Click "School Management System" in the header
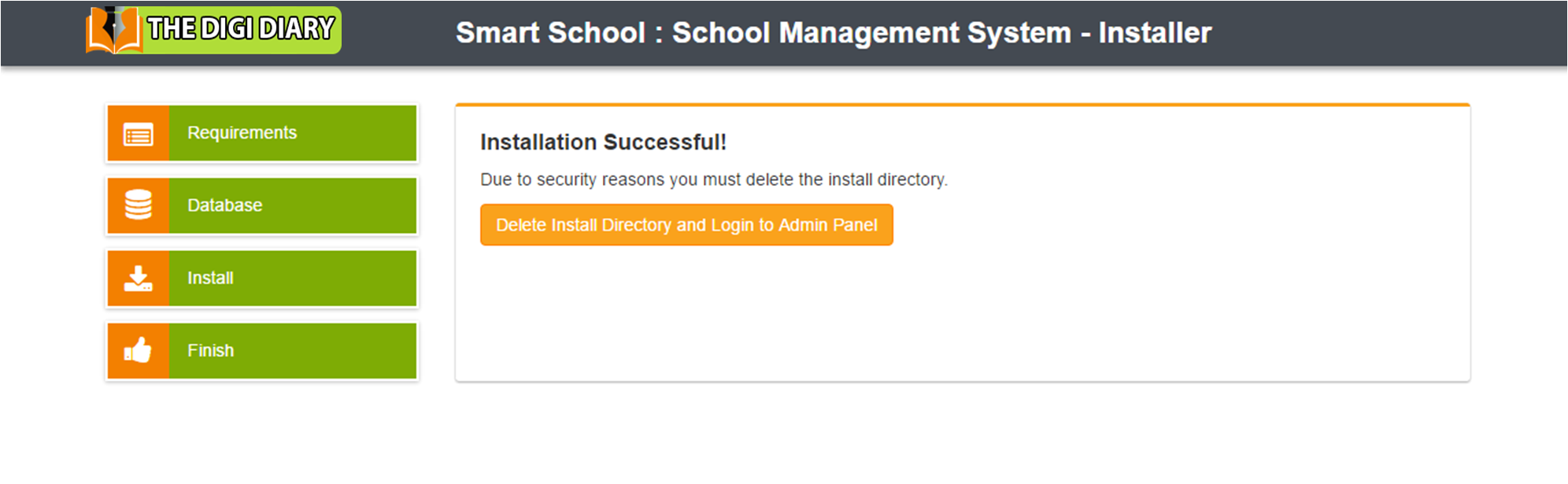This screenshot has width=1568, height=484. pos(871,33)
